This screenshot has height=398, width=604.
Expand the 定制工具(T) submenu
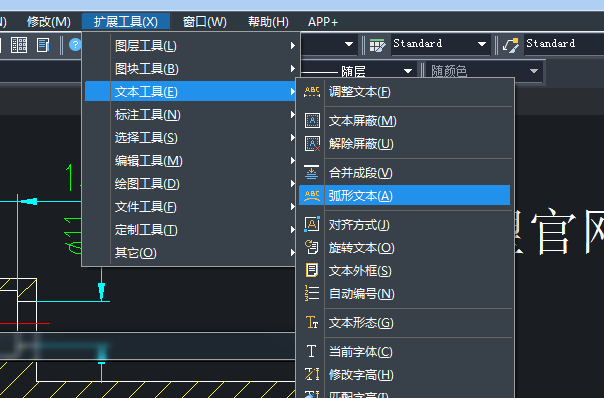tap(191, 230)
